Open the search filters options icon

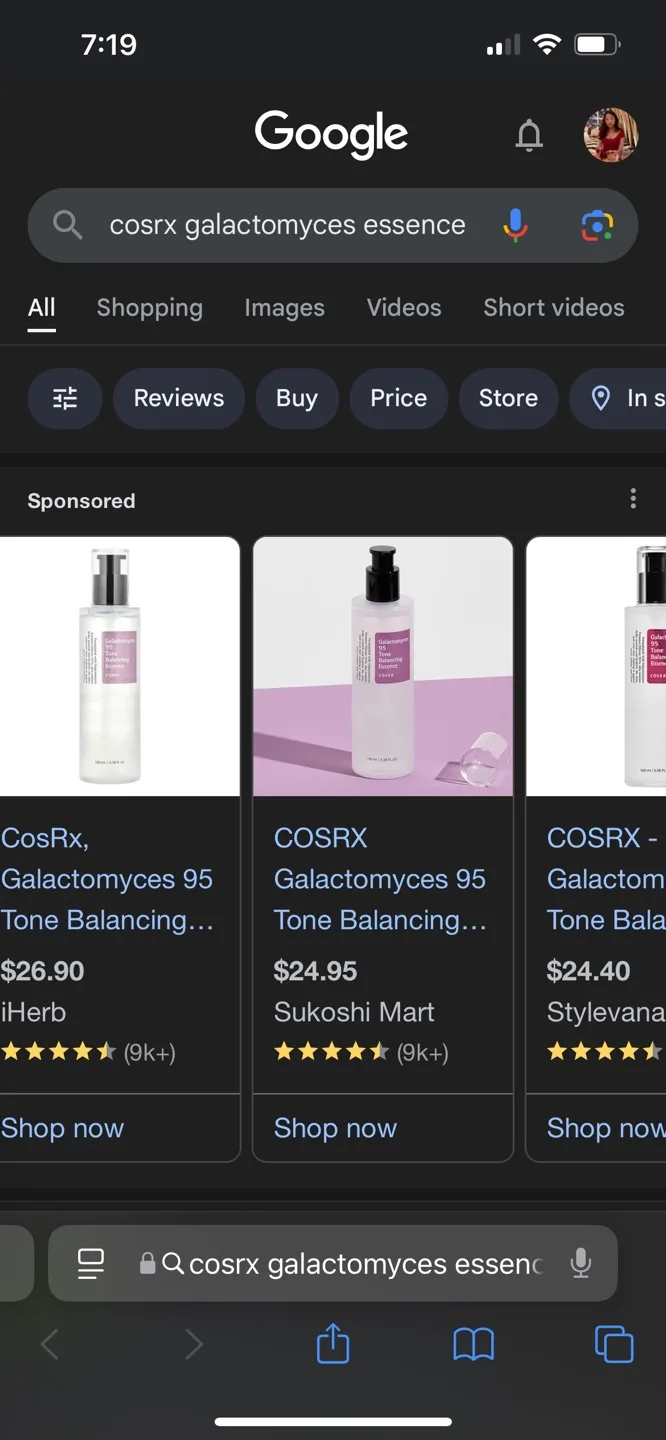64,398
